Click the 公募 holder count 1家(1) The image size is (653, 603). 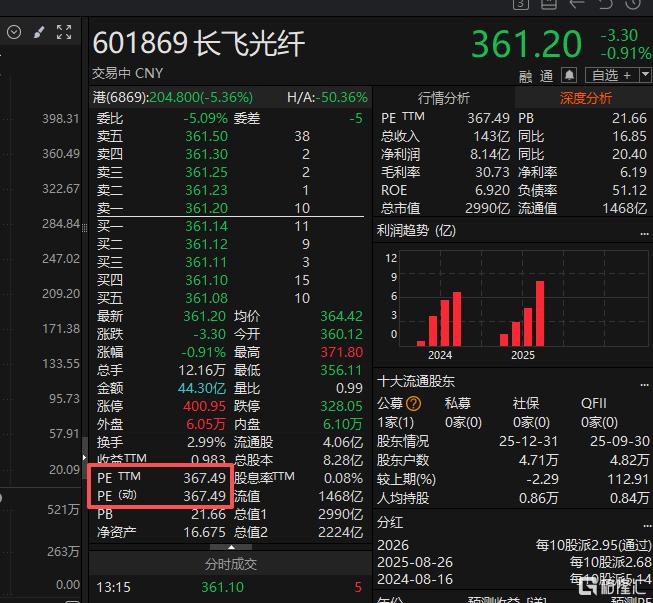(395, 422)
